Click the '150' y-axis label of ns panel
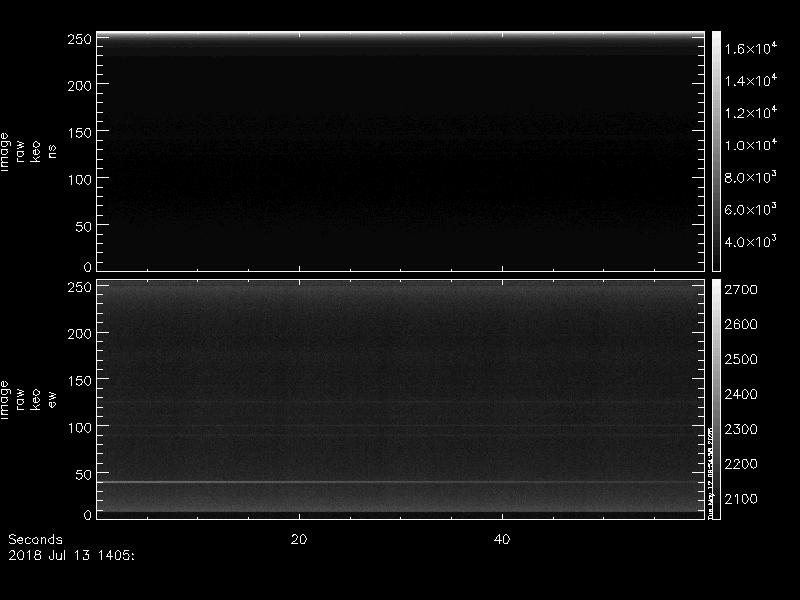The width and height of the screenshot is (800, 600). [x=80, y=133]
